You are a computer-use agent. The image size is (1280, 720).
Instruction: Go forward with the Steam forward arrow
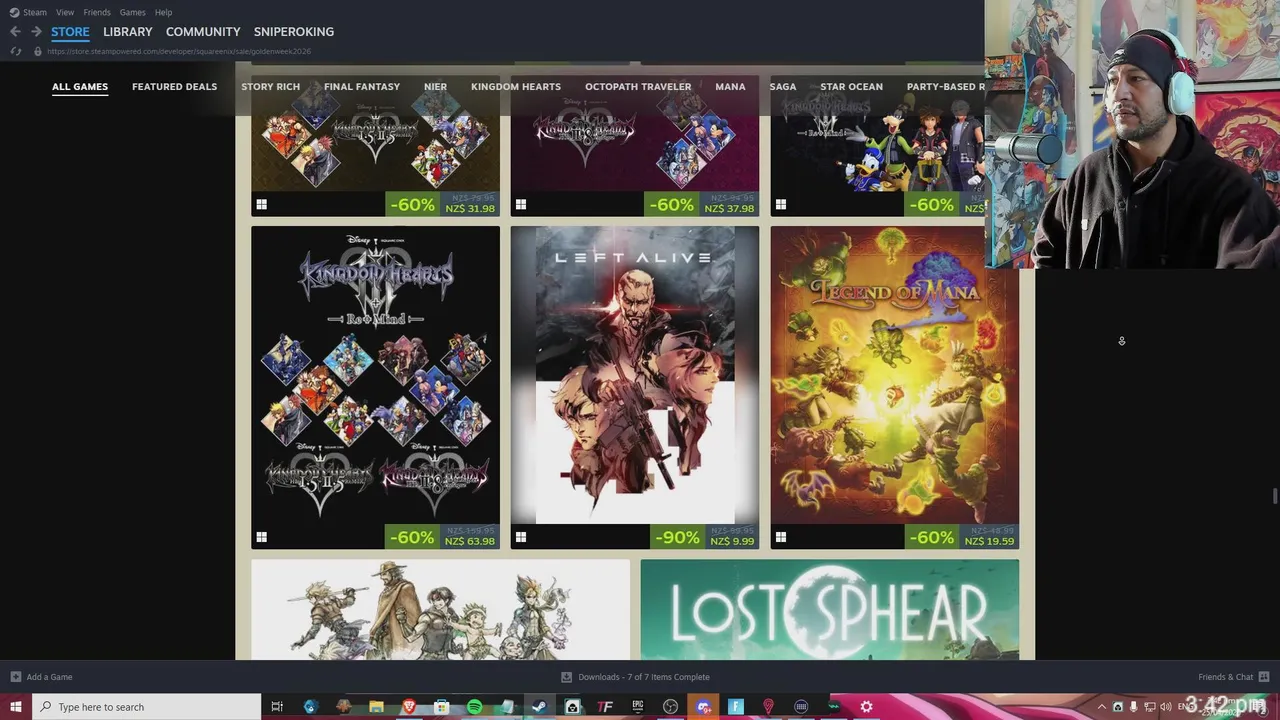click(x=36, y=32)
